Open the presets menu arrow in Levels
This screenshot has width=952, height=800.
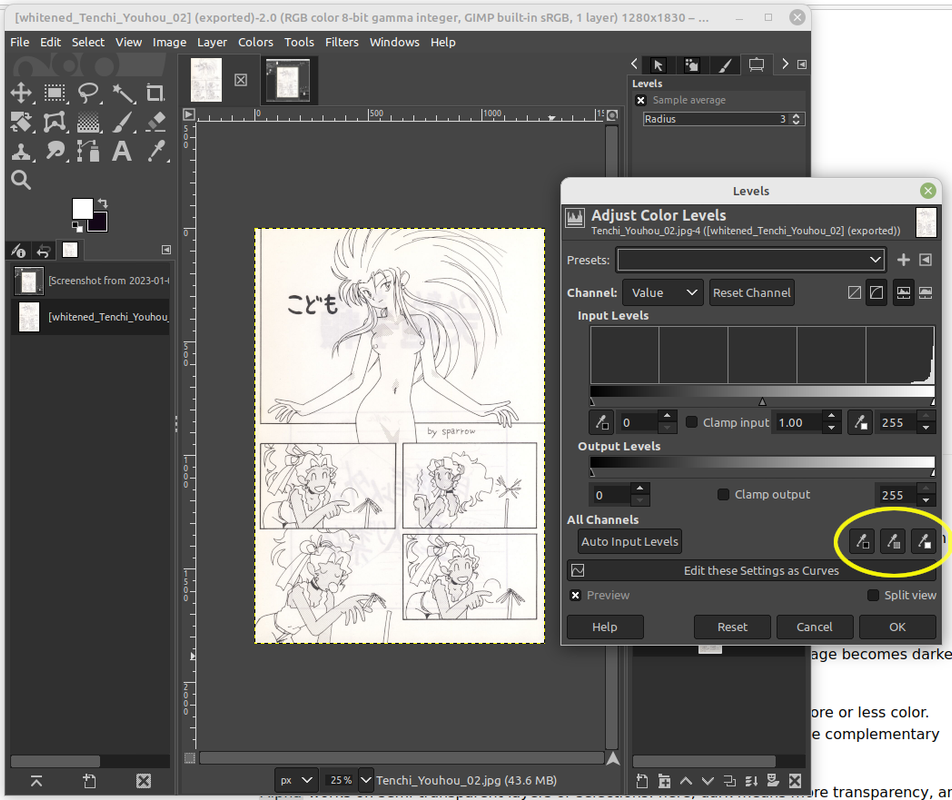925,260
